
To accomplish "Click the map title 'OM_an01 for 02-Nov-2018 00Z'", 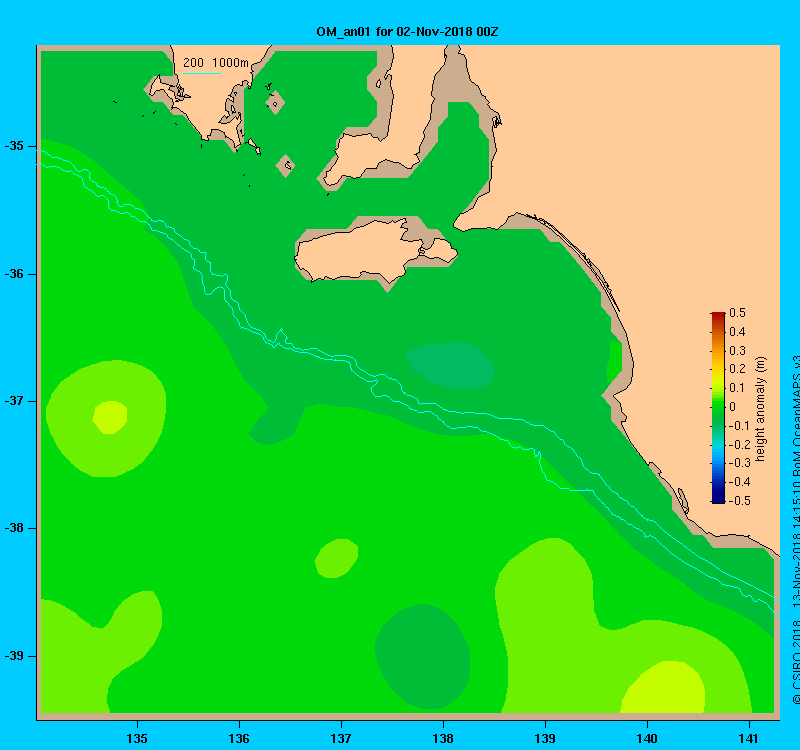I will coord(407,32).
